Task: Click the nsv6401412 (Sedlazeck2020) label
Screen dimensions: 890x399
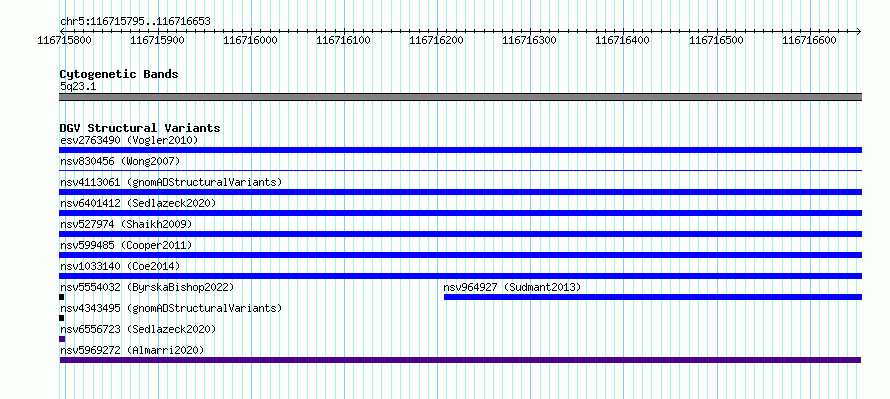Action: pyautogui.click(x=138, y=203)
